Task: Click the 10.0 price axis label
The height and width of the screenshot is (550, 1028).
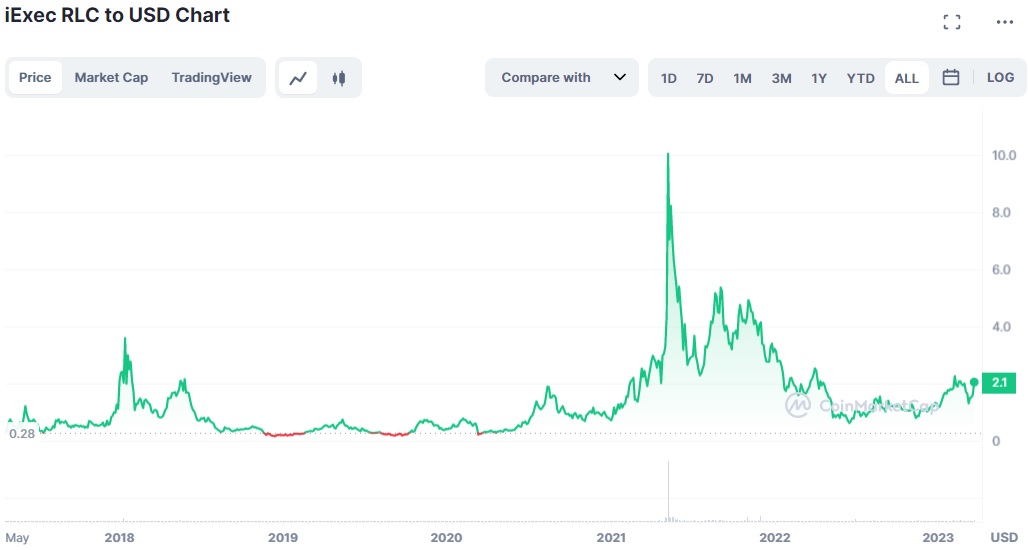Action: coord(1004,155)
